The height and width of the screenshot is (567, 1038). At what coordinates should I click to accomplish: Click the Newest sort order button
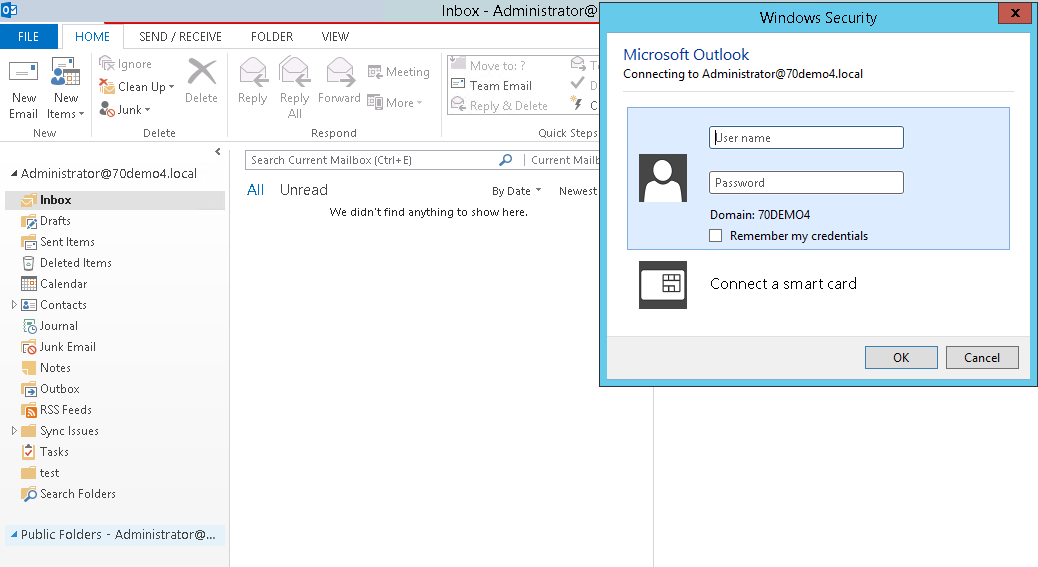tap(577, 191)
